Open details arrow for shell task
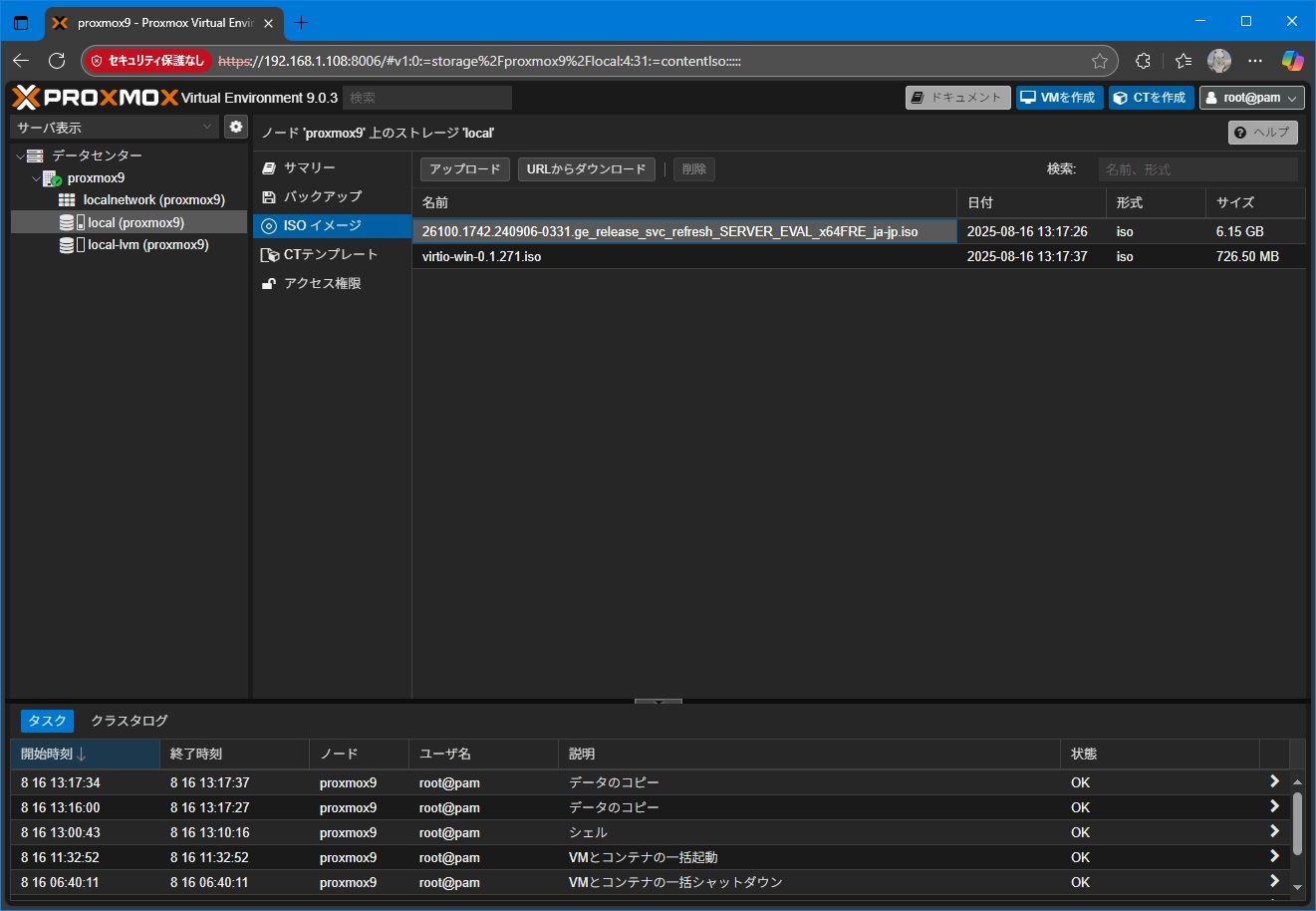 [x=1274, y=832]
